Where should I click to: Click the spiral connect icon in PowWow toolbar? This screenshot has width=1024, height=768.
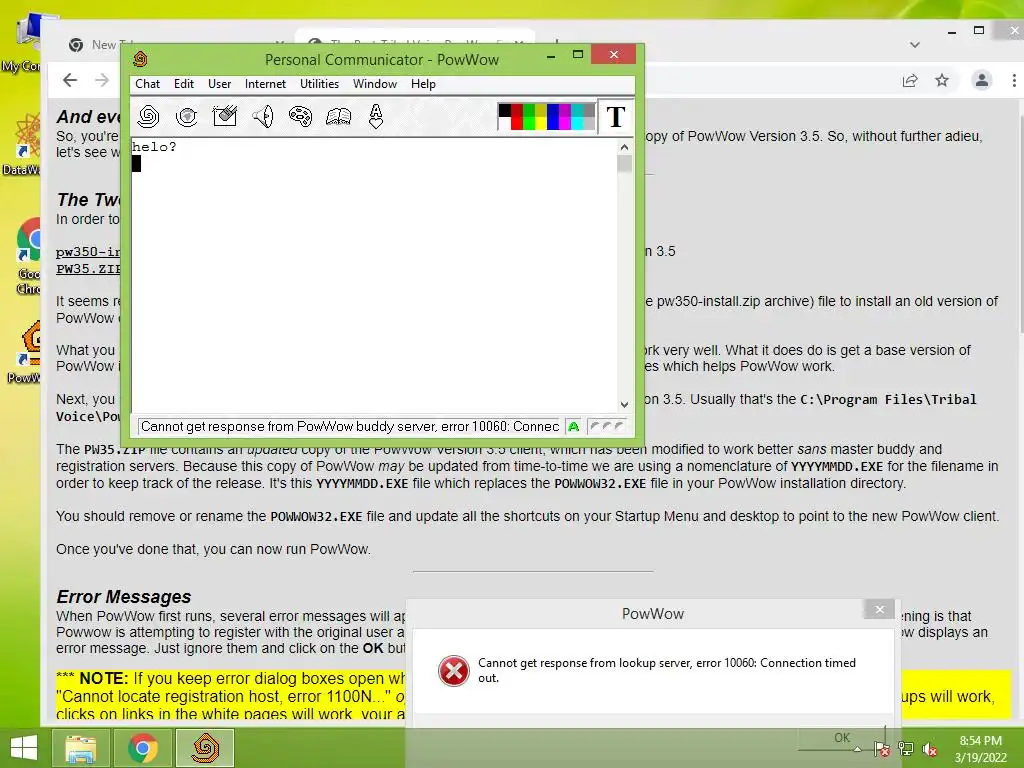(x=149, y=116)
